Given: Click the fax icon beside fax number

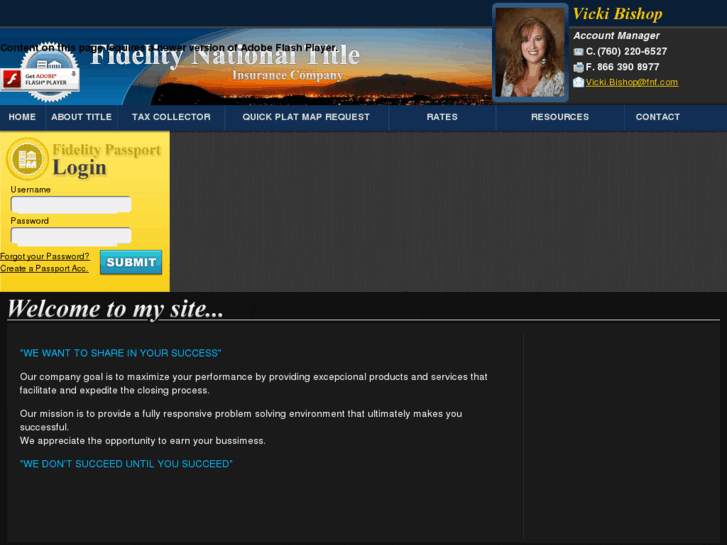Looking at the screenshot, I should coord(578,67).
